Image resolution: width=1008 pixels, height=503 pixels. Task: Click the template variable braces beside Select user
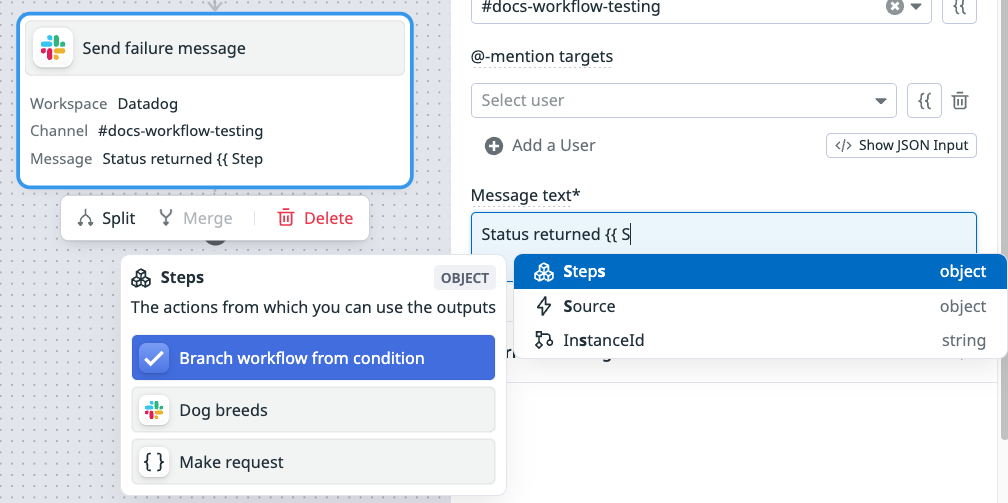[x=925, y=100]
